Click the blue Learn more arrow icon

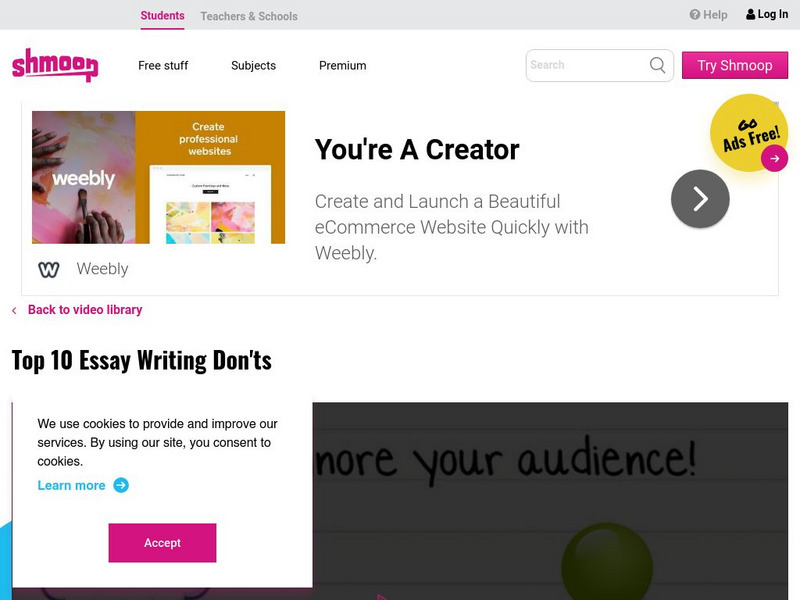[121, 485]
